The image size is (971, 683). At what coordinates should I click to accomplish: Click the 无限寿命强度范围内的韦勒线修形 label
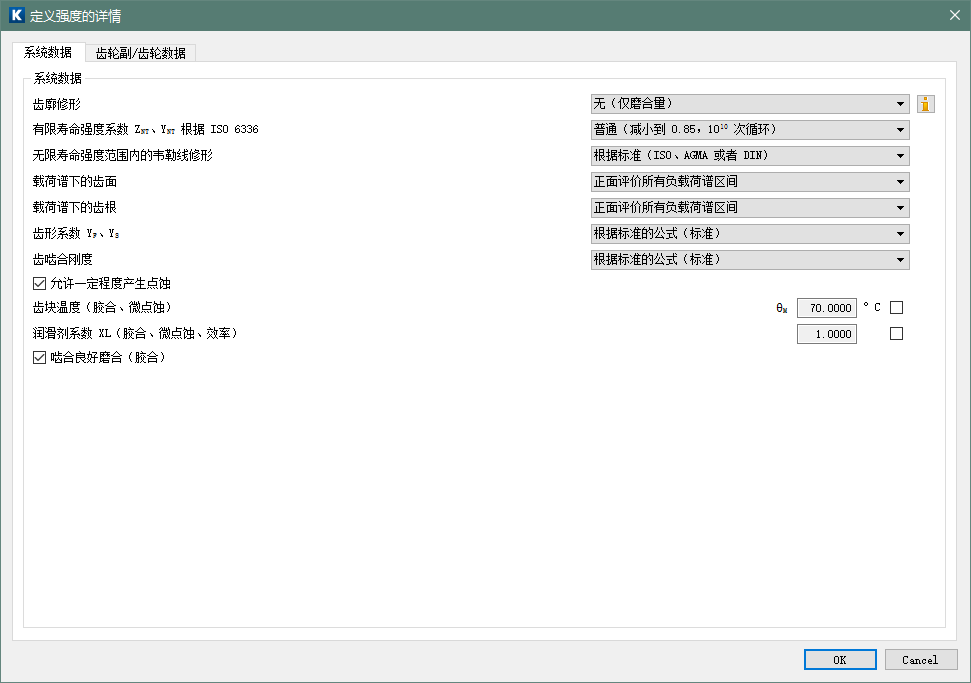coord(123,155)
